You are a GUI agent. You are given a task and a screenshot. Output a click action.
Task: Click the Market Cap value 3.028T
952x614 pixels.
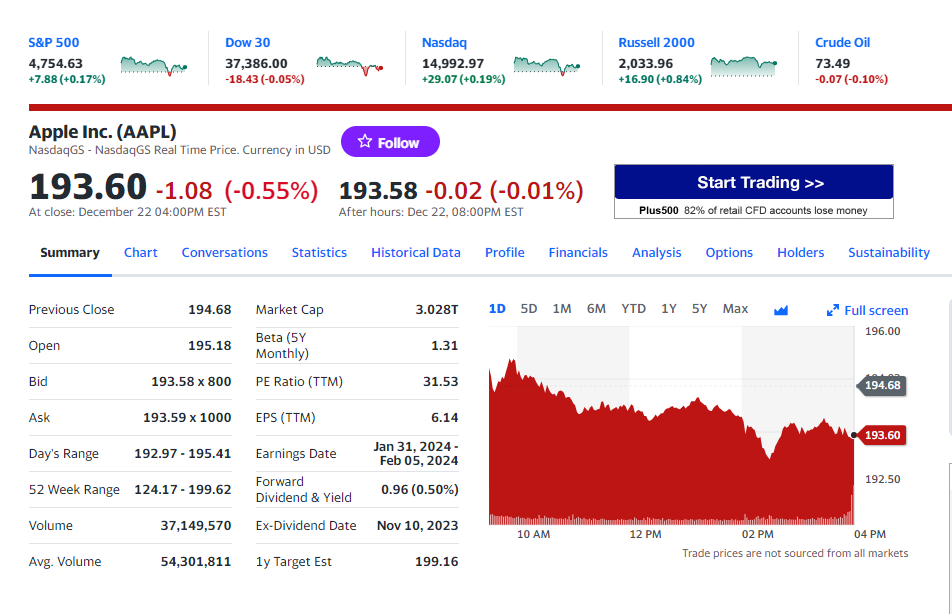[x=437, y=310]
